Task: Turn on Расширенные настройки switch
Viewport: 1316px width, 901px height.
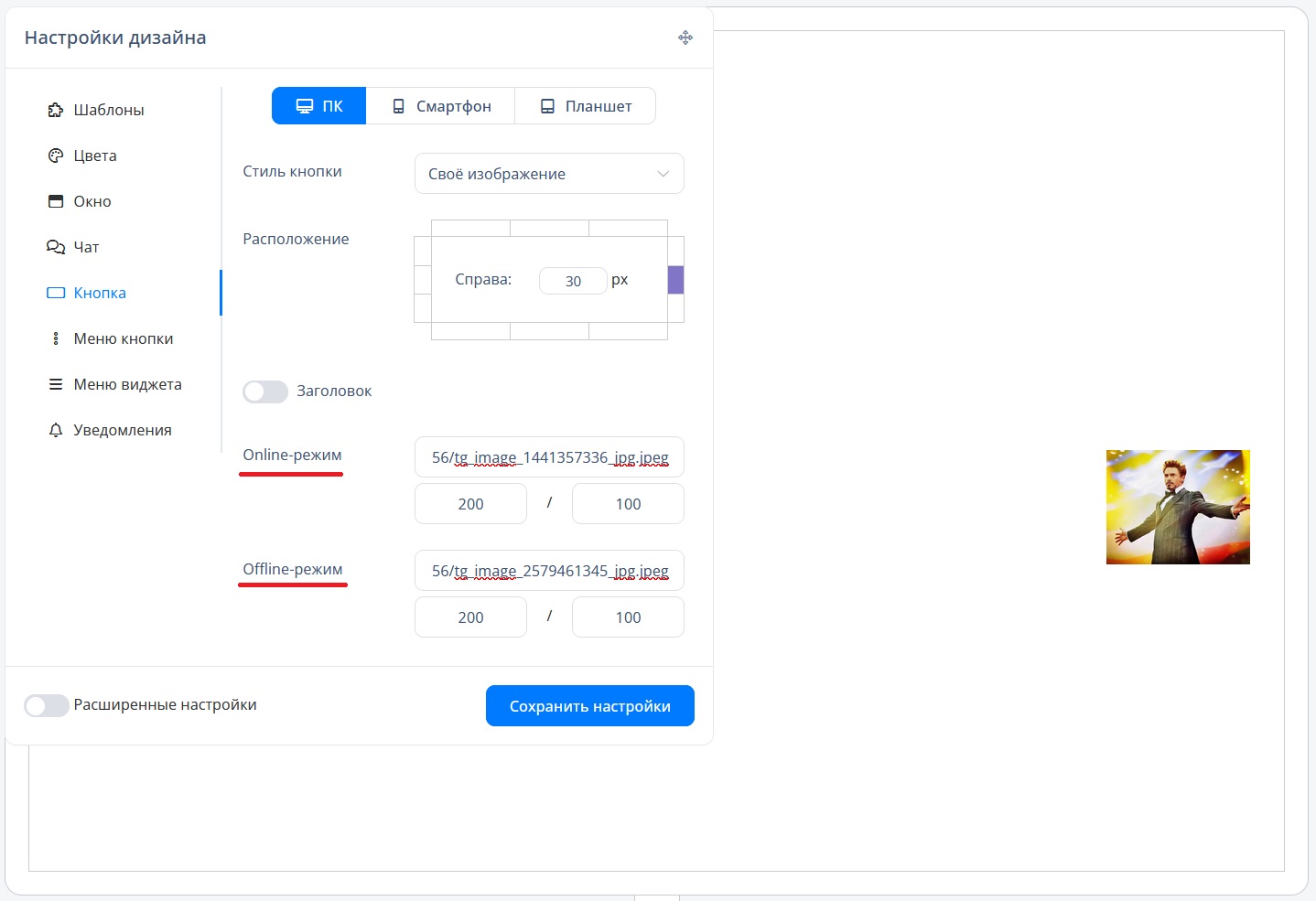Action: pos(47,705)
